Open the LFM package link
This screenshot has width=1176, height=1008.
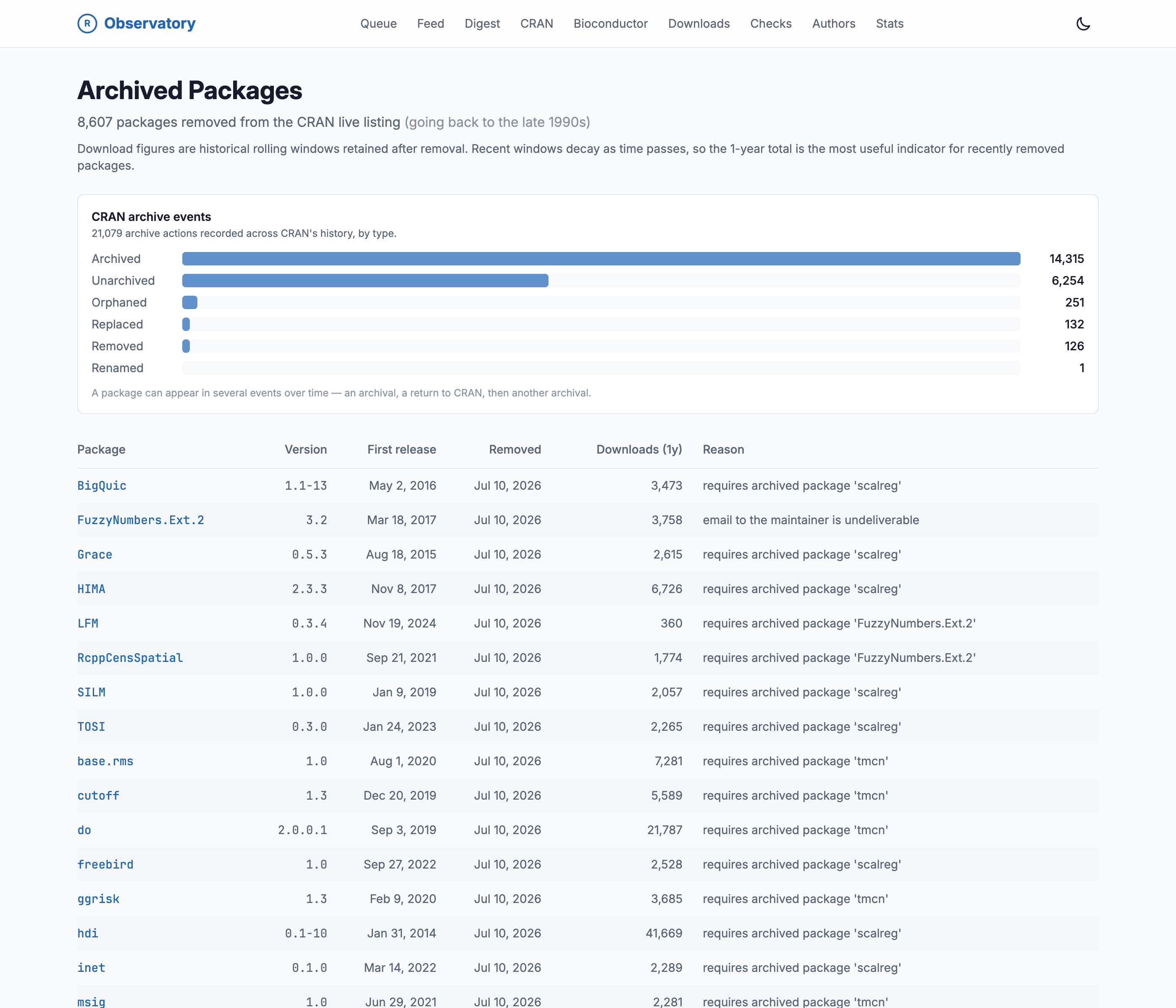pyautogui.click(x=88, y=623)
